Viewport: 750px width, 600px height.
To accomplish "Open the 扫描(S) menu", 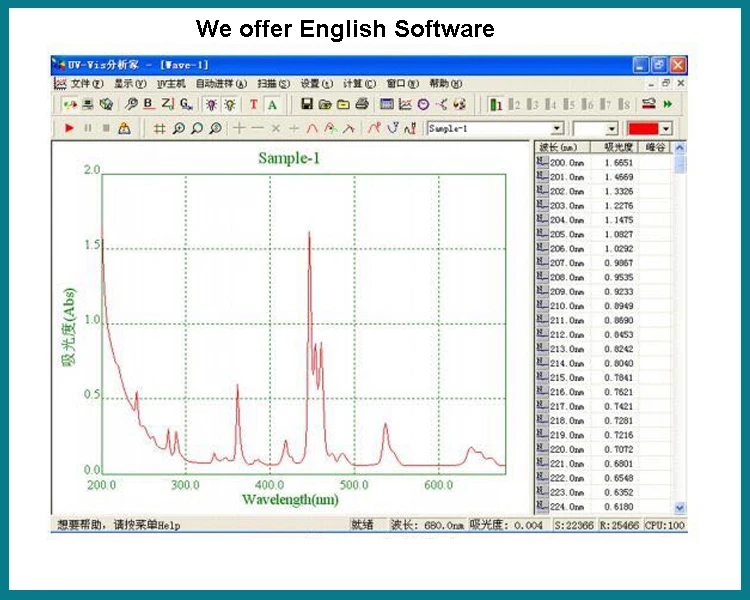I will (x=273, y=84).
